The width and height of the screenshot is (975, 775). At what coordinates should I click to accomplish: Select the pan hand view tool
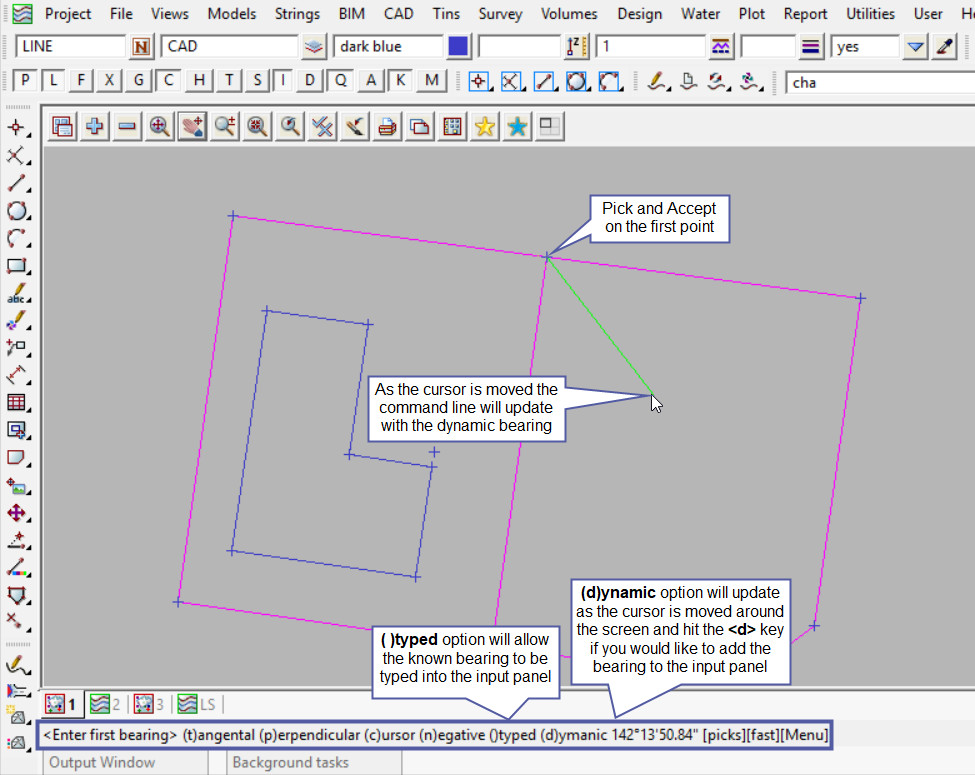(x=191, y=126)
